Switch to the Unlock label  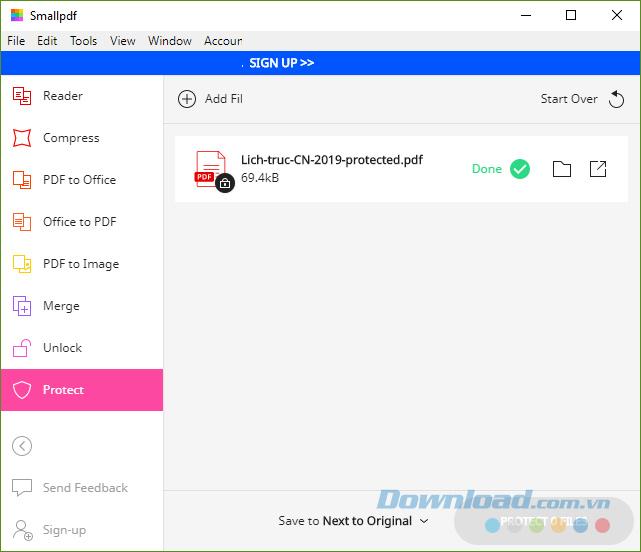point(63,348)
